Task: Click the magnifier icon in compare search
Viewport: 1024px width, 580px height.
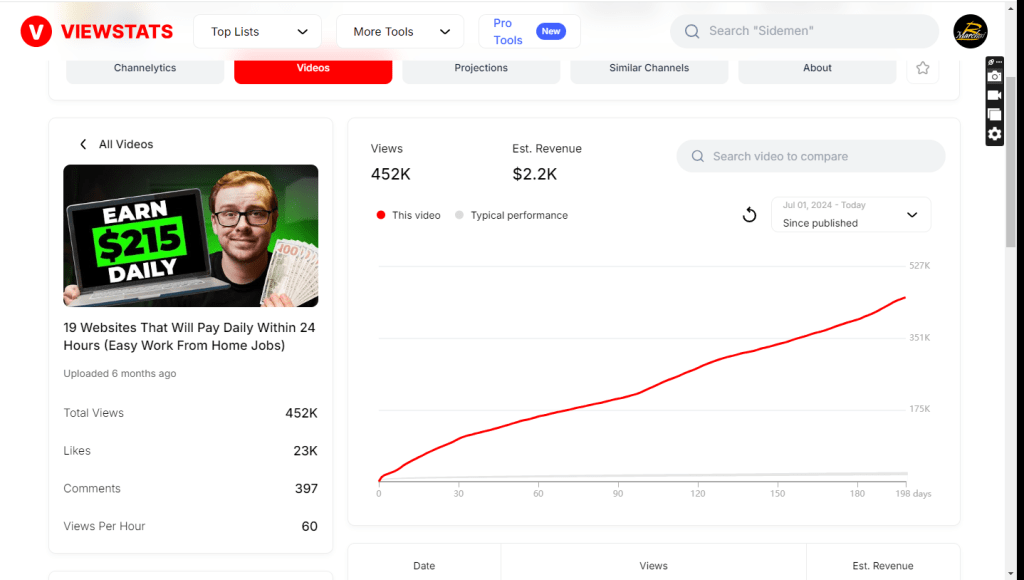Action: (x=697, y=156)
